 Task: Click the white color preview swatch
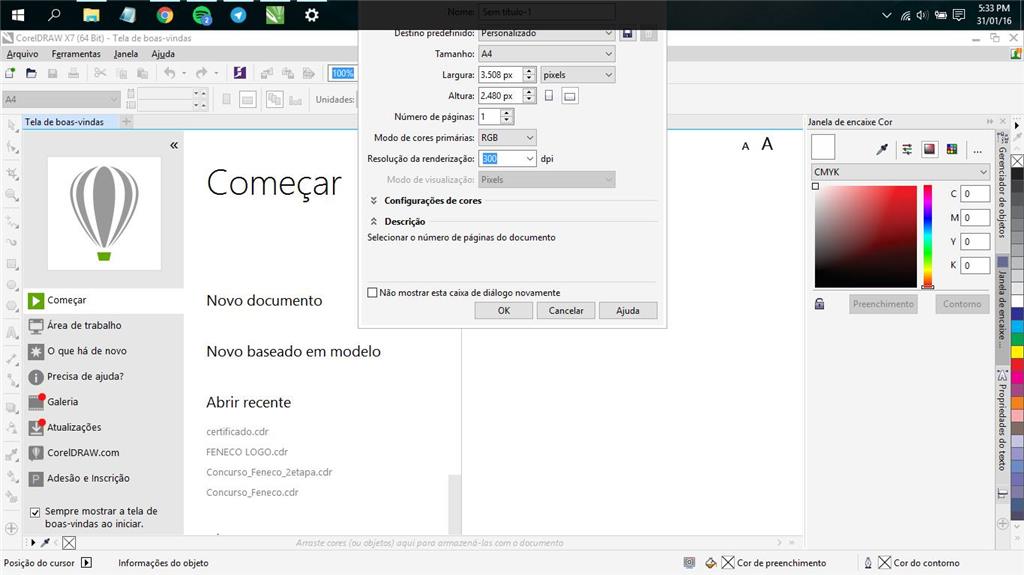coord(823,146)
